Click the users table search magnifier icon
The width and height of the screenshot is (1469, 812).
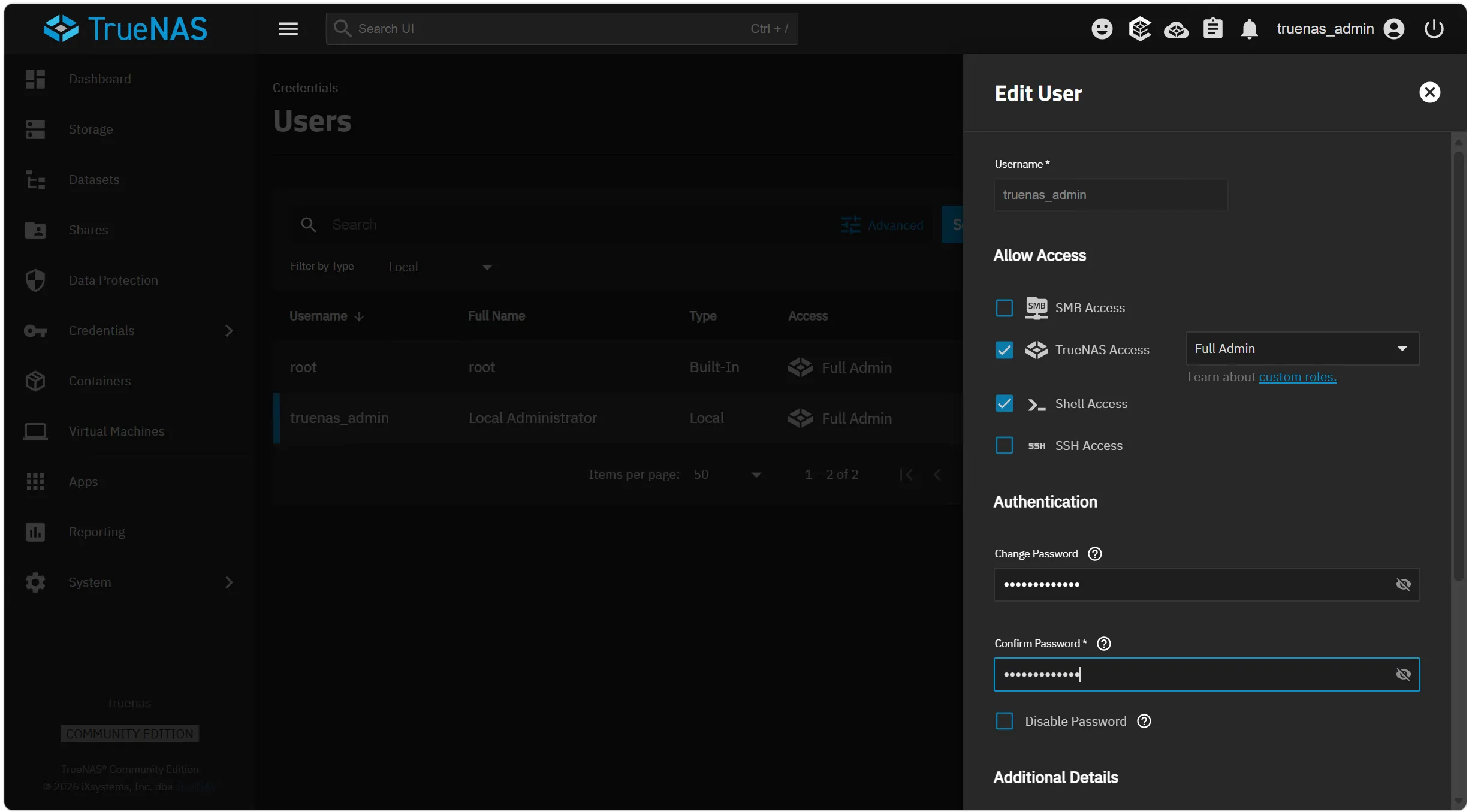pyautogui.click(x=309, y=225)
